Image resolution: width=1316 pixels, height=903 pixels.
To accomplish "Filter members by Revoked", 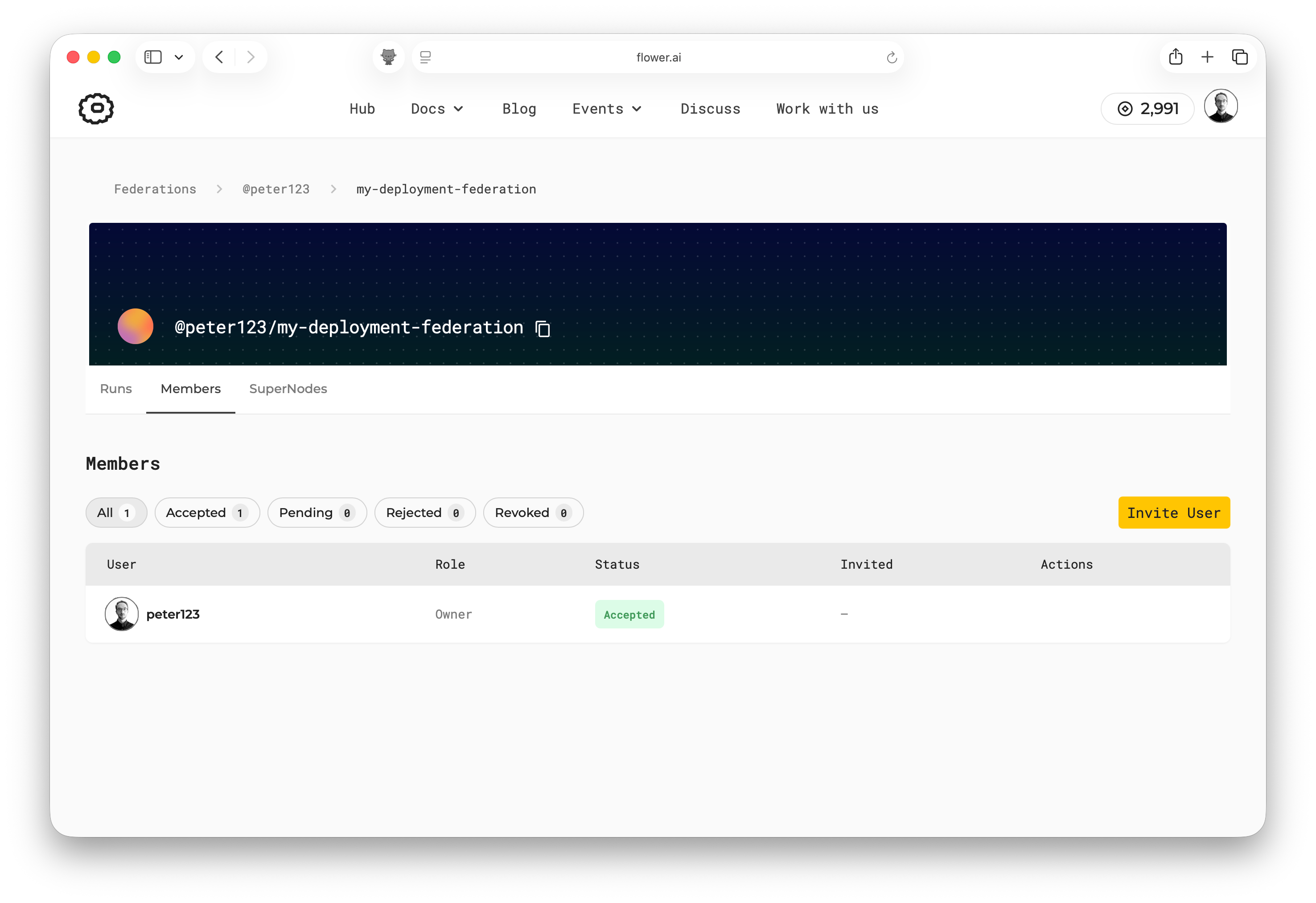I will [x=533, y=513].
